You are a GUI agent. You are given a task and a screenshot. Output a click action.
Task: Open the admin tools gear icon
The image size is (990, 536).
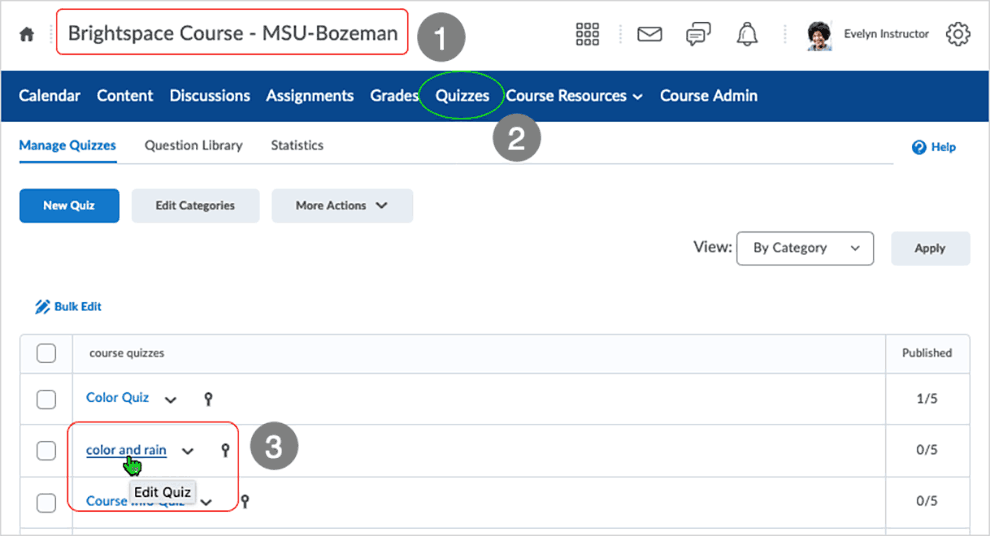[x=958, y=34]
